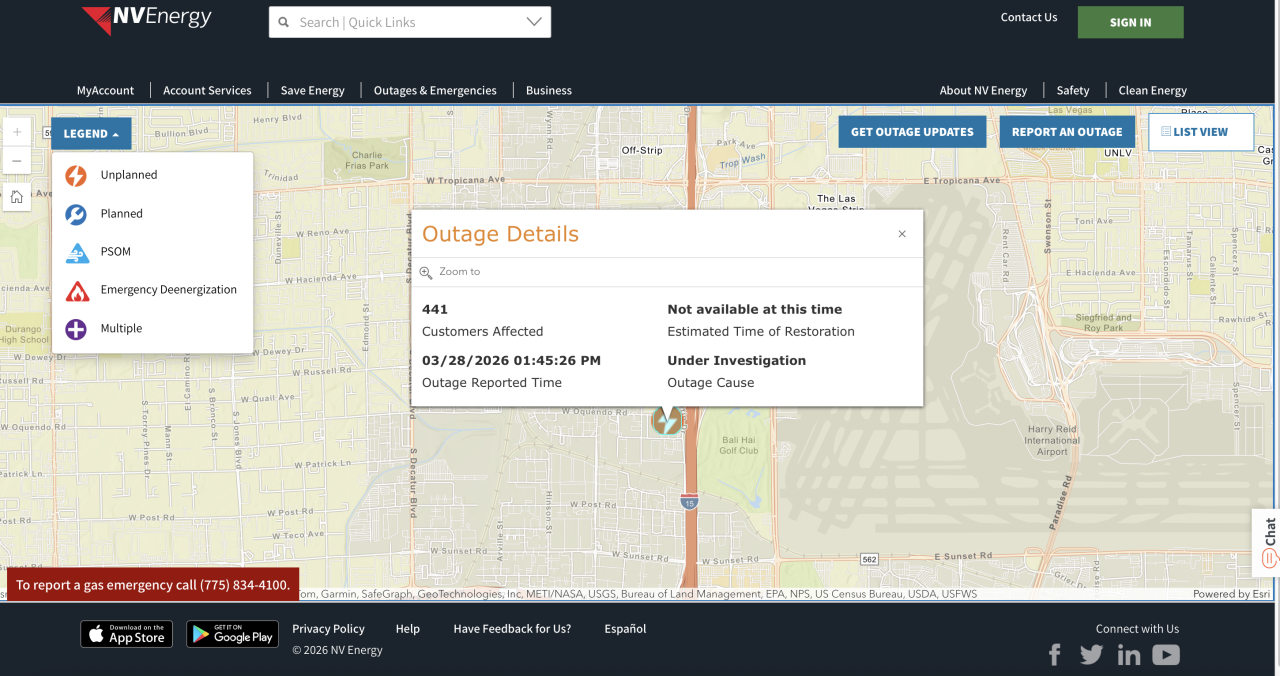
Task: Click the Emergency Deenergization legend icon
Action: tap(76, 290)
